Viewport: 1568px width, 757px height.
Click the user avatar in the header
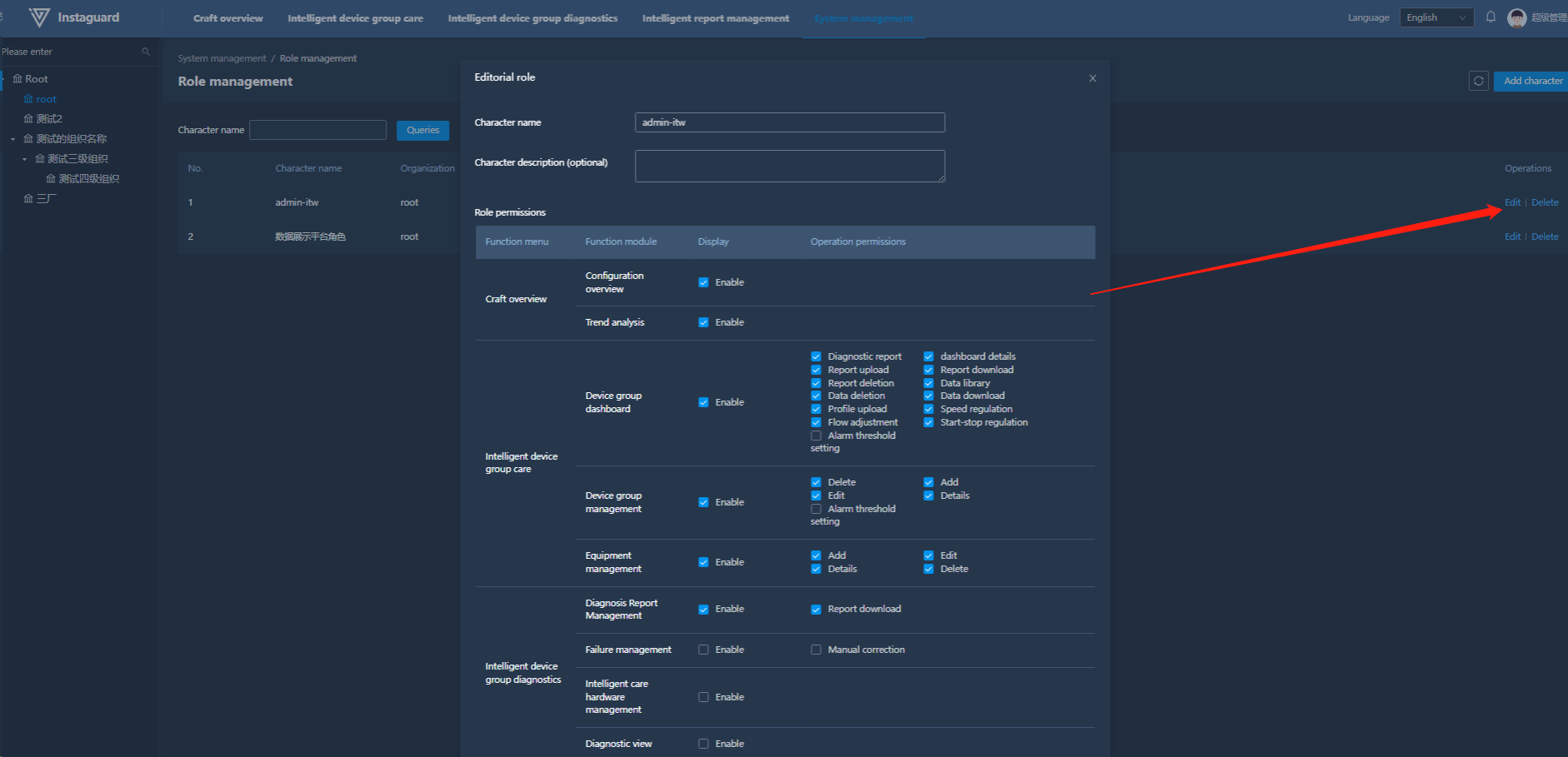pyautogui.click(x=1516, y=17)
